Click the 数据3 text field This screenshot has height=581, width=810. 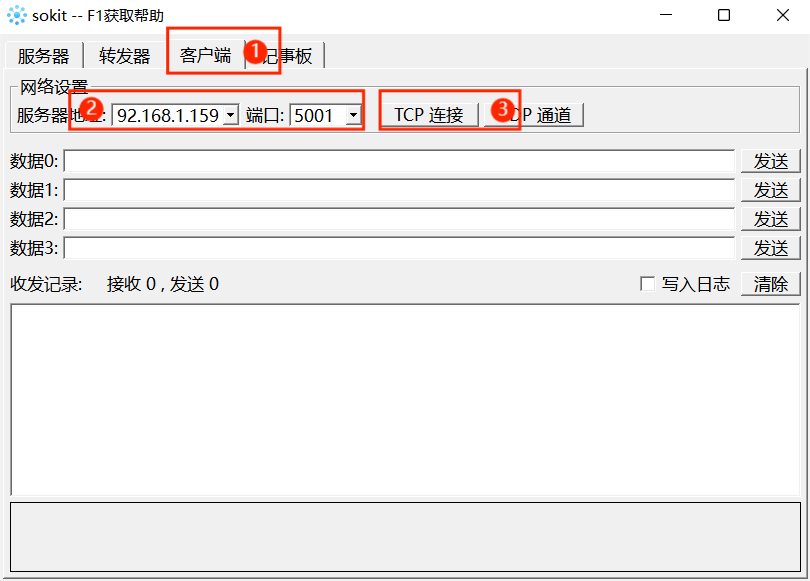(399, 248)
